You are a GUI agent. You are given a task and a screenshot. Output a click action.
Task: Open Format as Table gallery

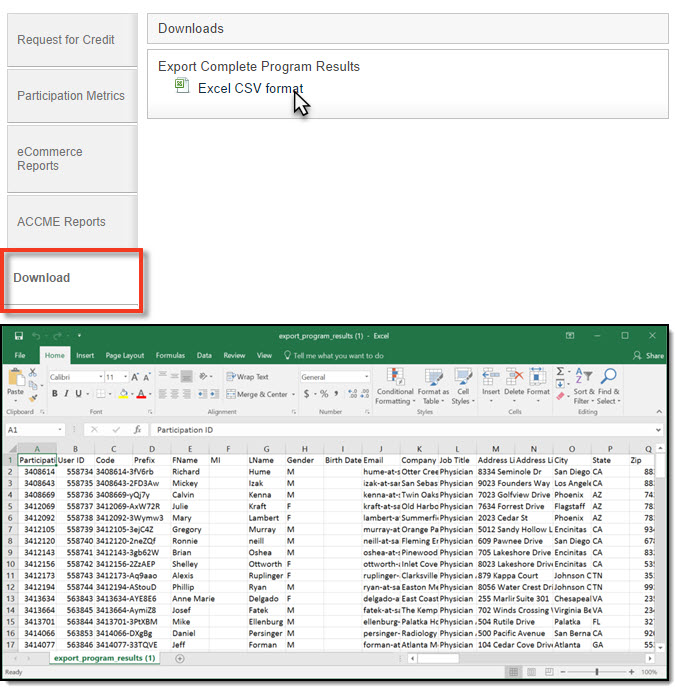click(x=433, y=386)
